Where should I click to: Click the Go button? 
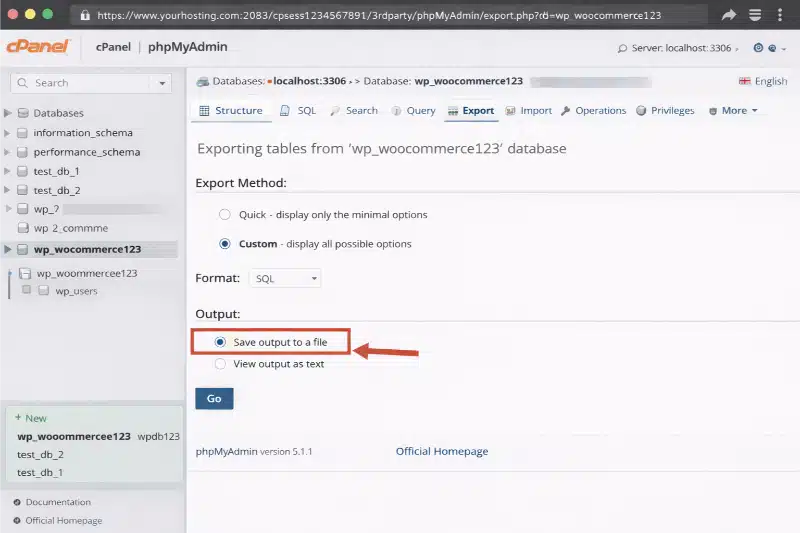[214, 398]
